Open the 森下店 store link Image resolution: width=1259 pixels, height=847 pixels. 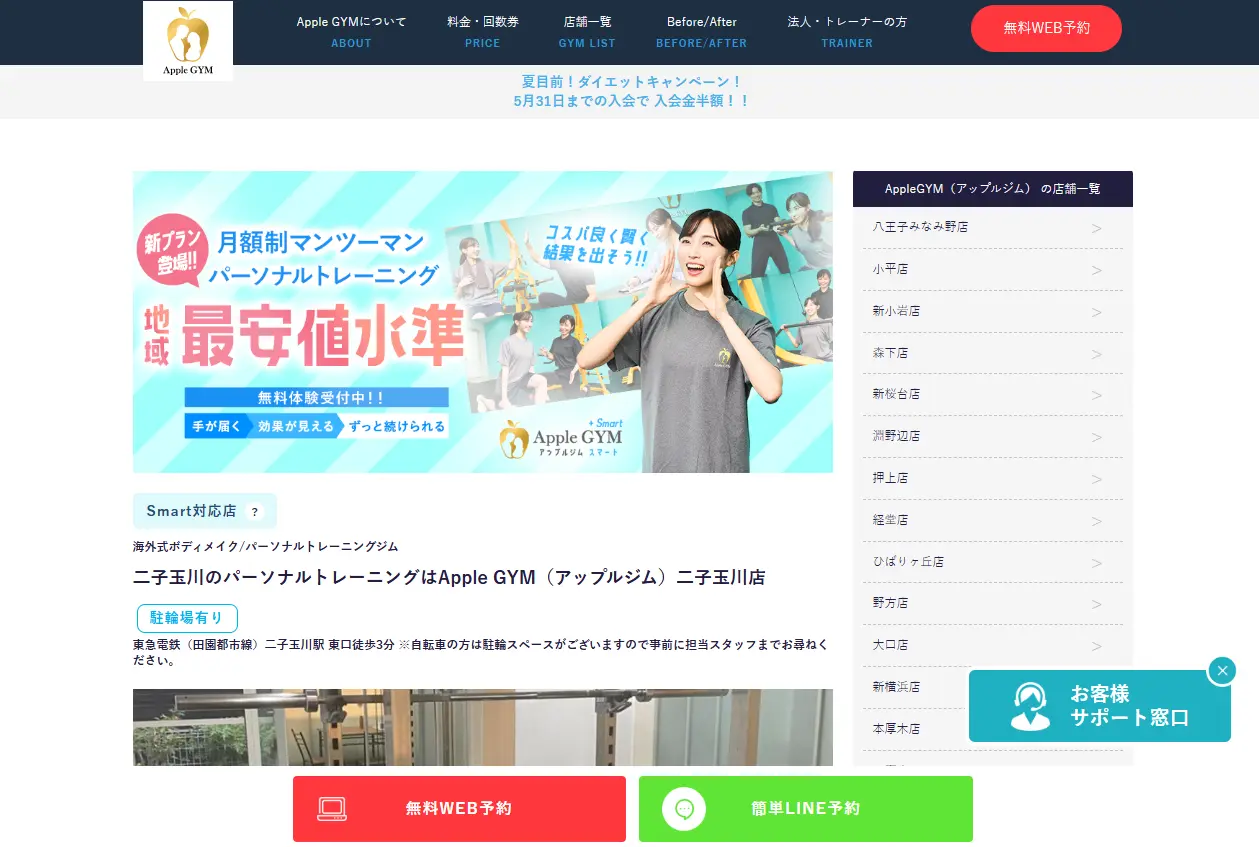click(x=890, y=353)
